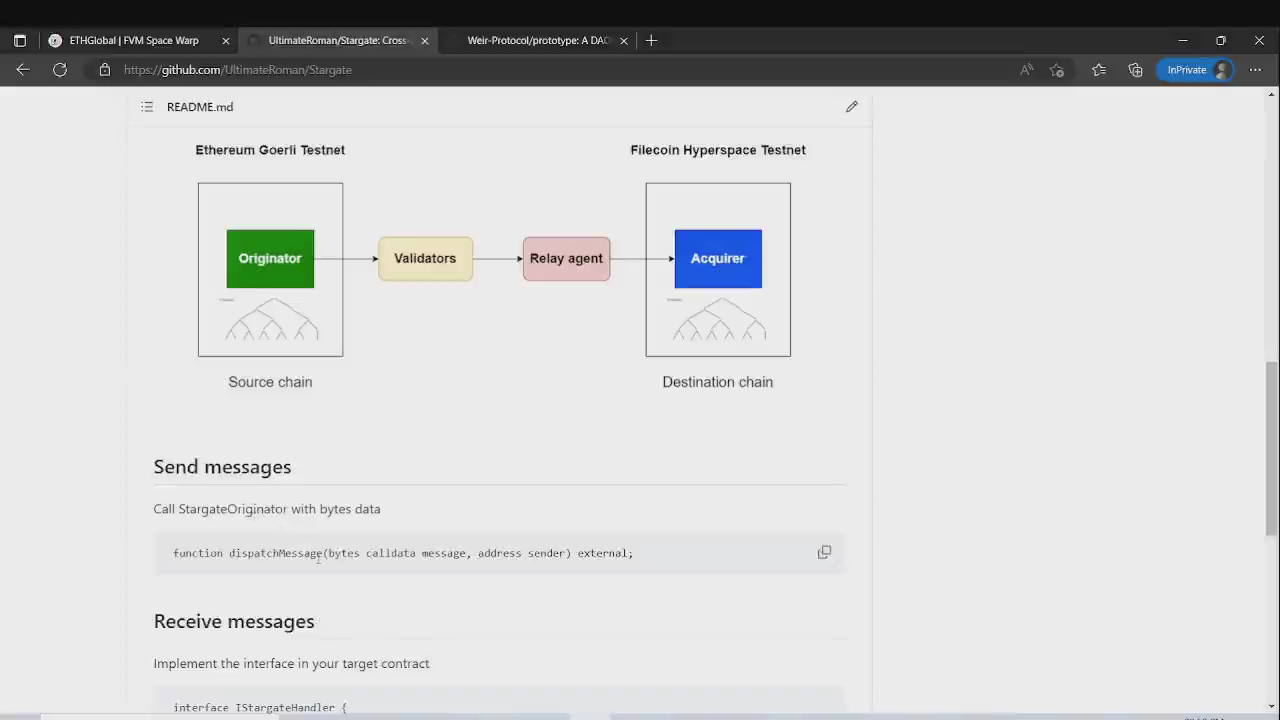Open Read Aloud in the address bar
This screenshot has height=720, width=1280.
click(1026, 70)
